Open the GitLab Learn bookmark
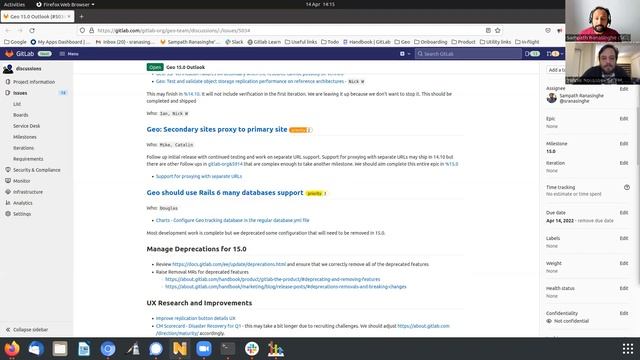The image size is (640, 360). tap(264, 42)
